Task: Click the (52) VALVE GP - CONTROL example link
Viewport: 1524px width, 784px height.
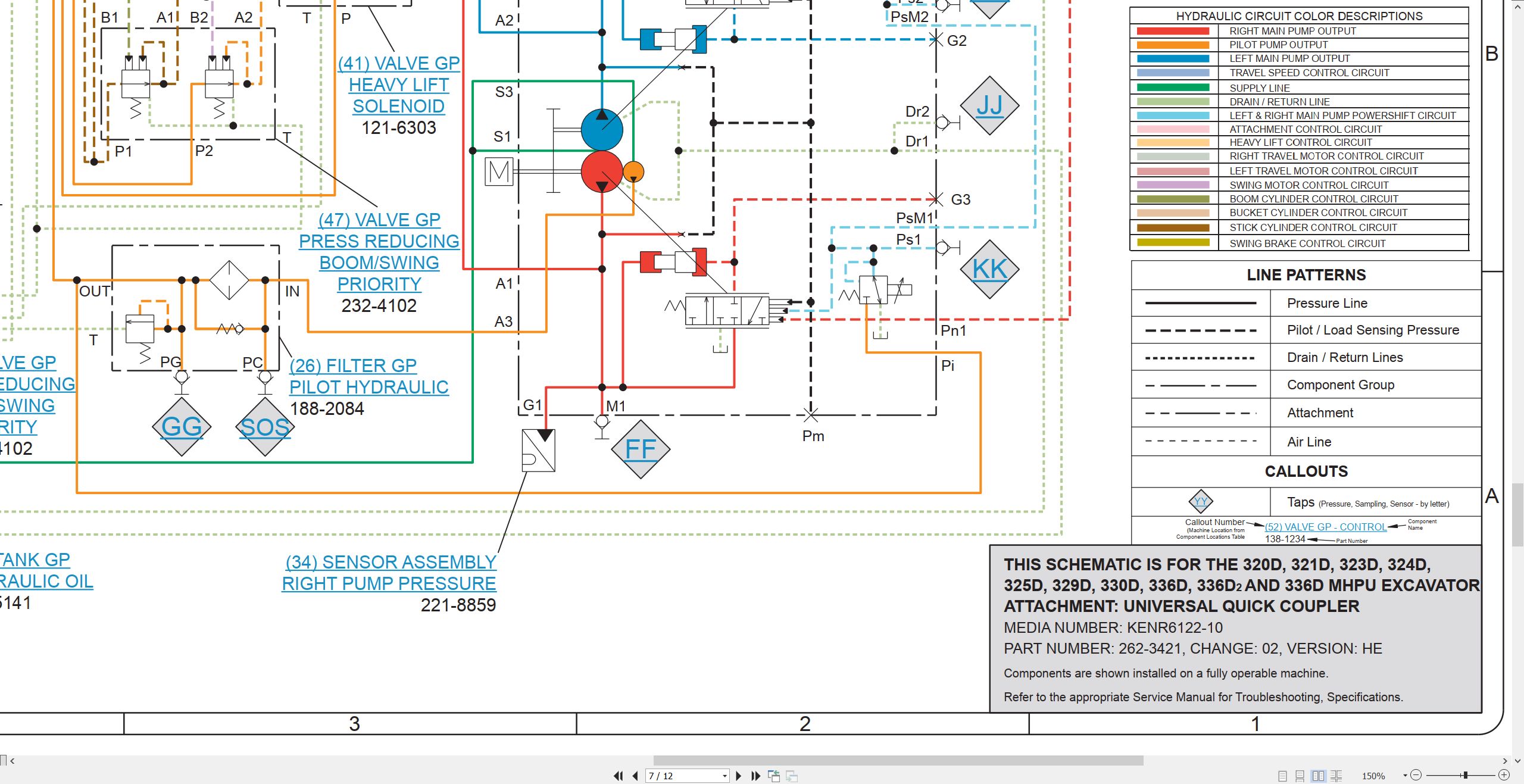Action: click(1326, 527)
